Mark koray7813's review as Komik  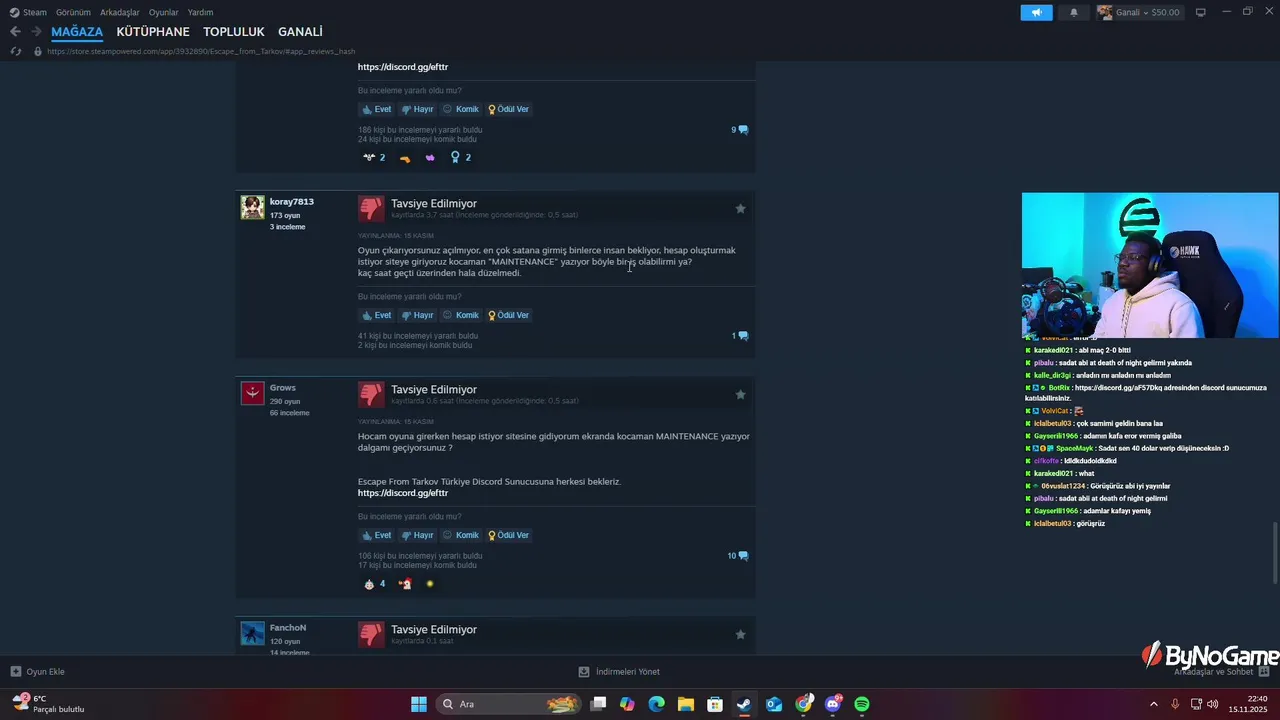coord(461,315)
